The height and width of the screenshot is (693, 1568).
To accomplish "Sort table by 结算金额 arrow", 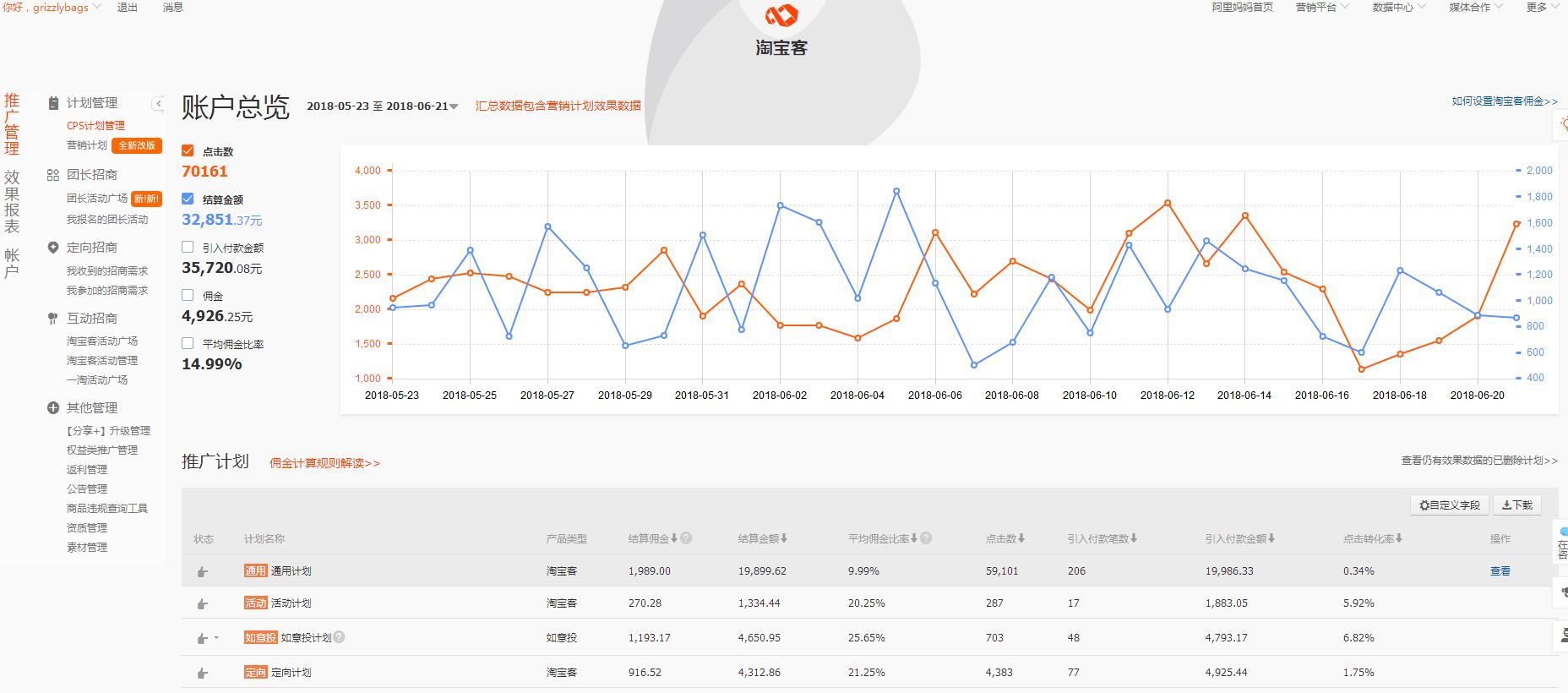I will tap(784, 538).
